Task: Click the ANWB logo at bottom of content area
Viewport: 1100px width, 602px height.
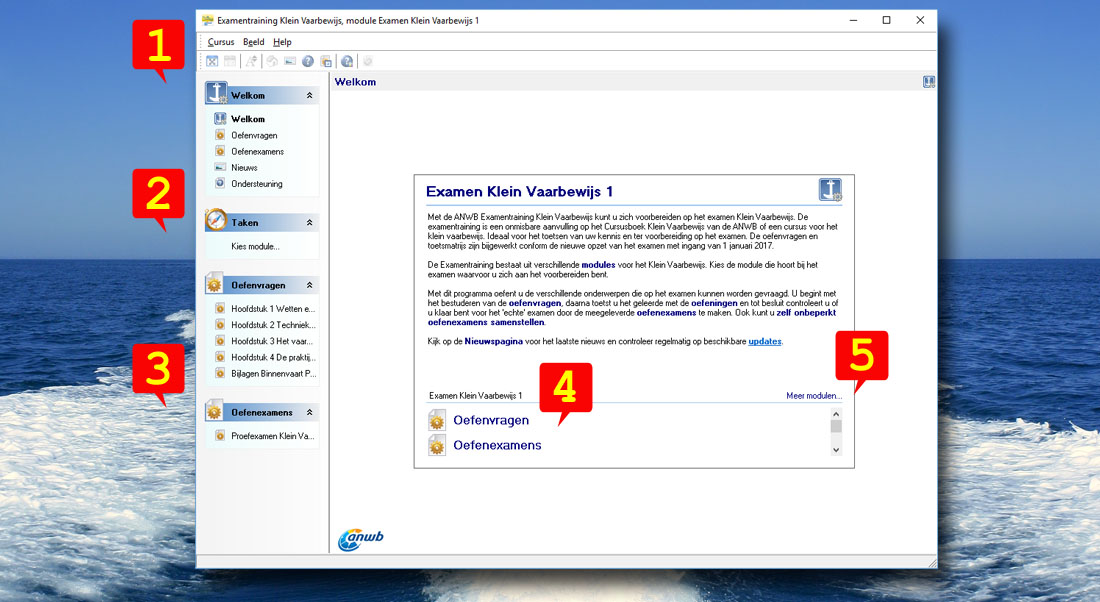Action: pos(361,539)
